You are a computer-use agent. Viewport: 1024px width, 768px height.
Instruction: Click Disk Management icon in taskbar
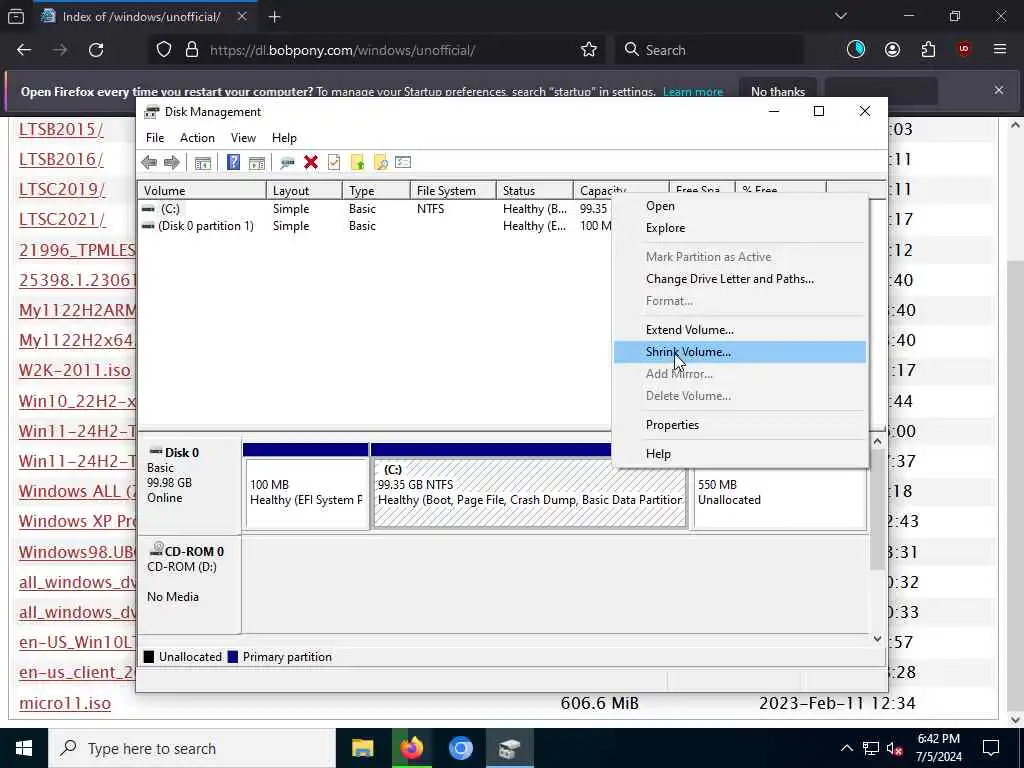[x=509, y=748]
